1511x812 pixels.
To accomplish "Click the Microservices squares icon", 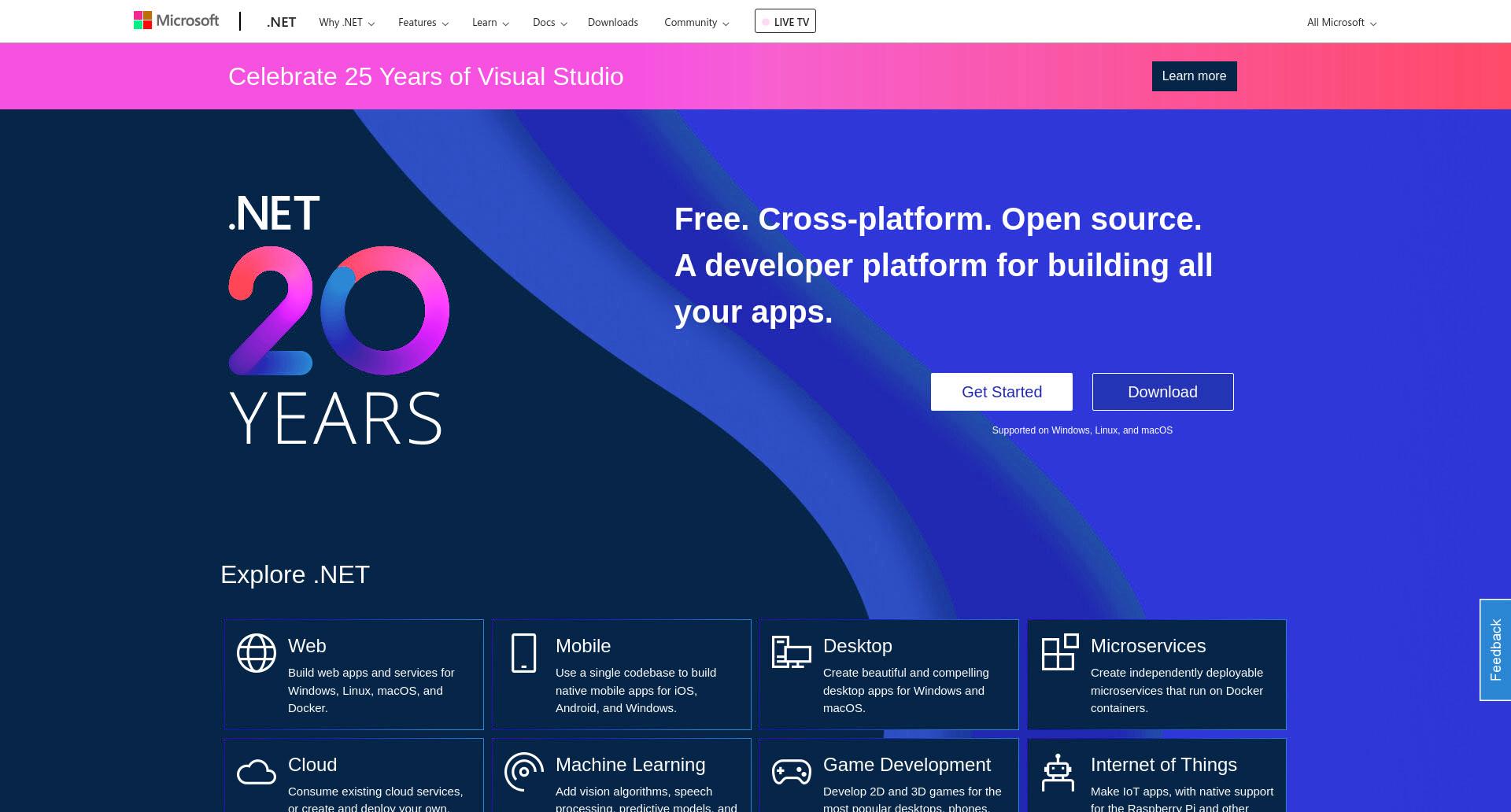I will point(1060,652).
